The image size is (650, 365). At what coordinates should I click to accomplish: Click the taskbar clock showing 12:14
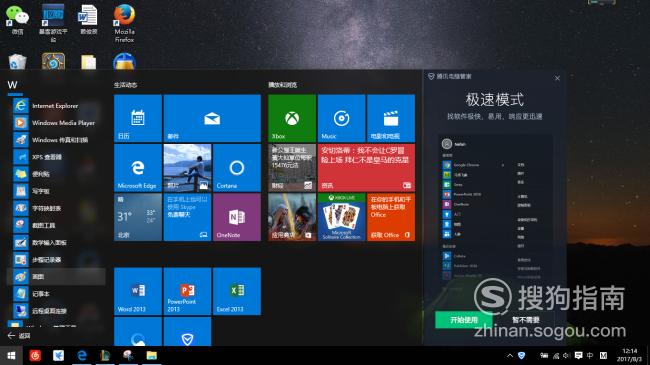coord(629,355)
